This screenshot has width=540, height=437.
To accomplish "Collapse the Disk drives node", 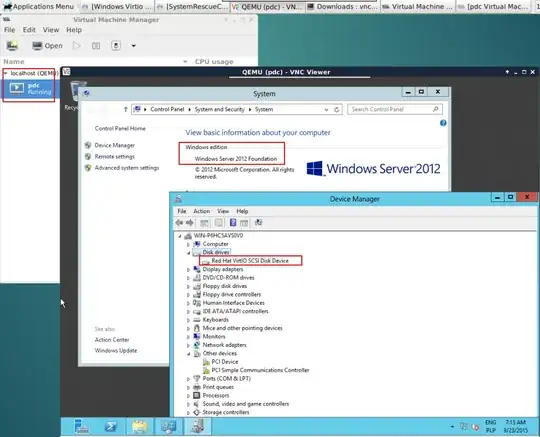I will point(188,253).
